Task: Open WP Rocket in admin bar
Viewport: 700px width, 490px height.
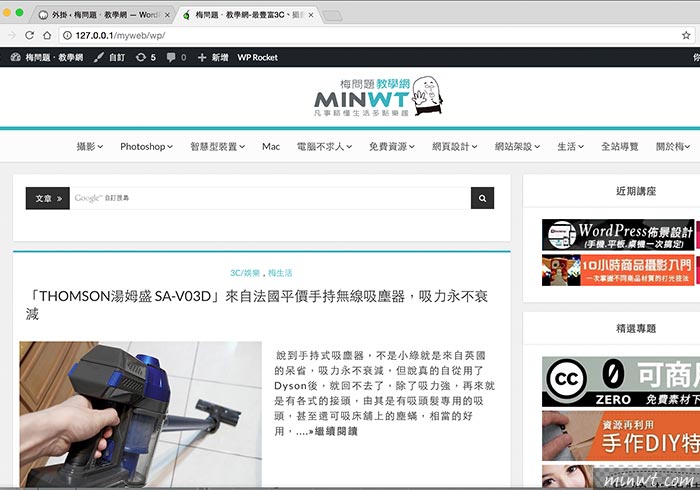Action: click(x=258, y=57)
